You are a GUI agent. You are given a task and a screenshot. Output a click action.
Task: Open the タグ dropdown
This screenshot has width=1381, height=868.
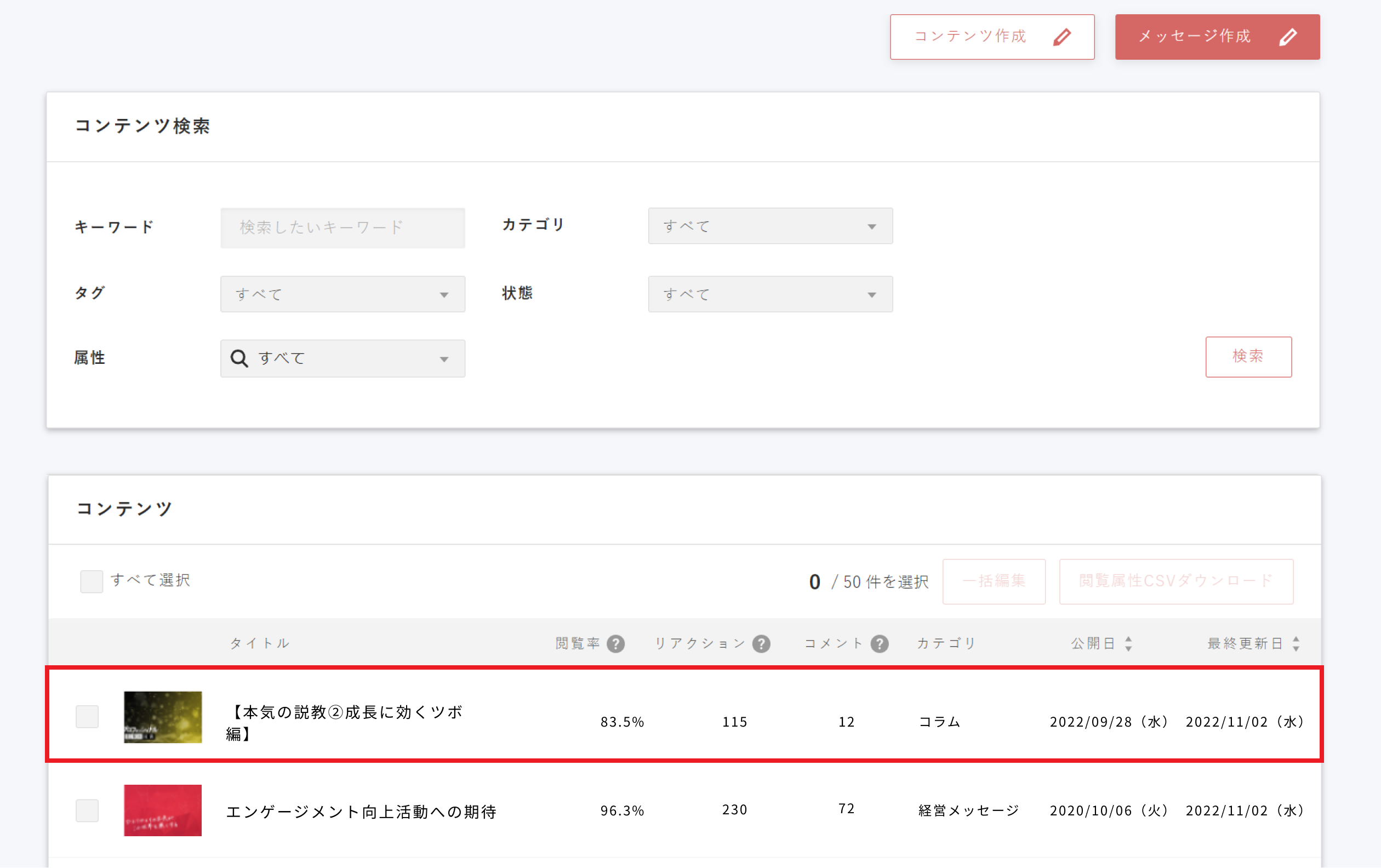(x=343, y=294)
